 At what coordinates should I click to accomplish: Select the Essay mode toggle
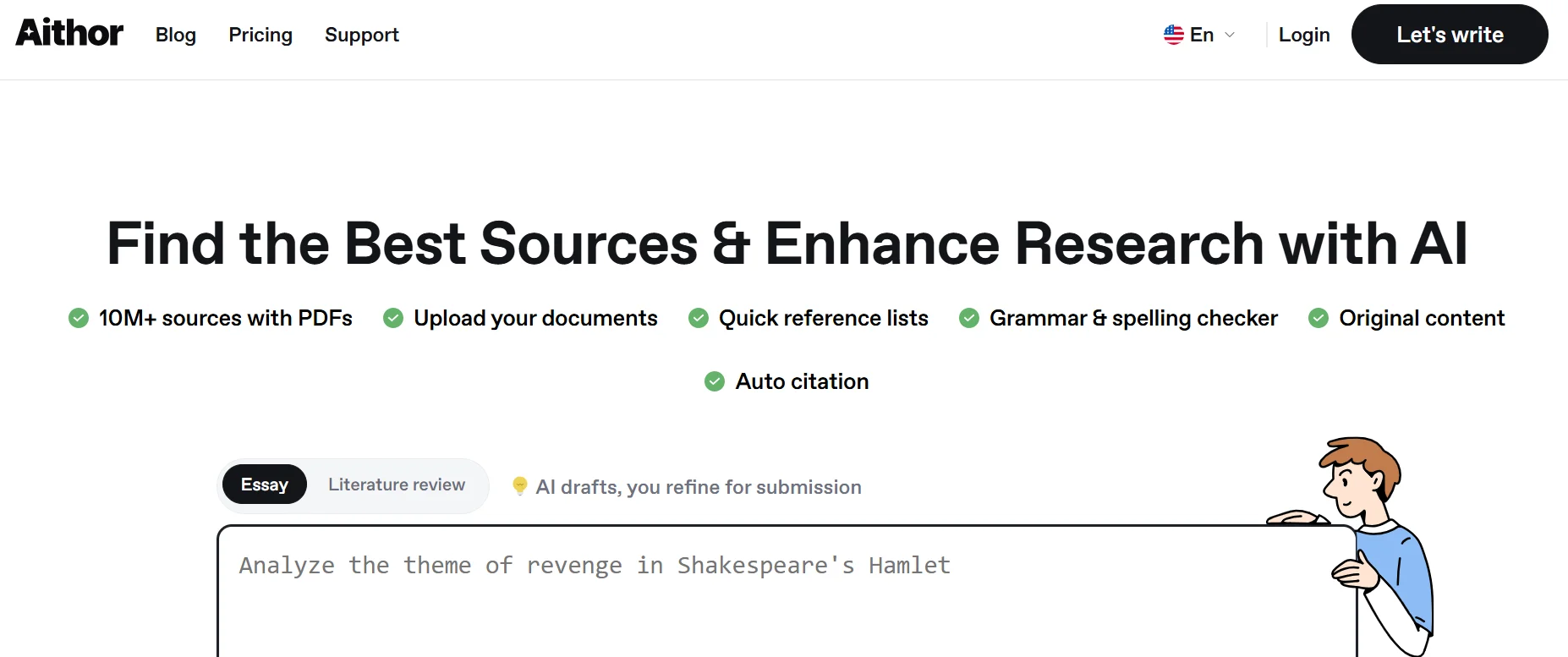pos(264,485)
